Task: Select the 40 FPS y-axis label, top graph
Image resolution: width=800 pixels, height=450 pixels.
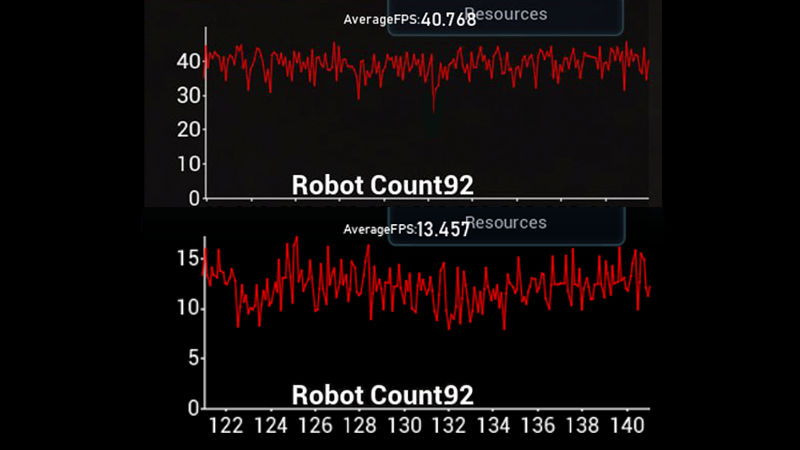Action: click(186, 61)
